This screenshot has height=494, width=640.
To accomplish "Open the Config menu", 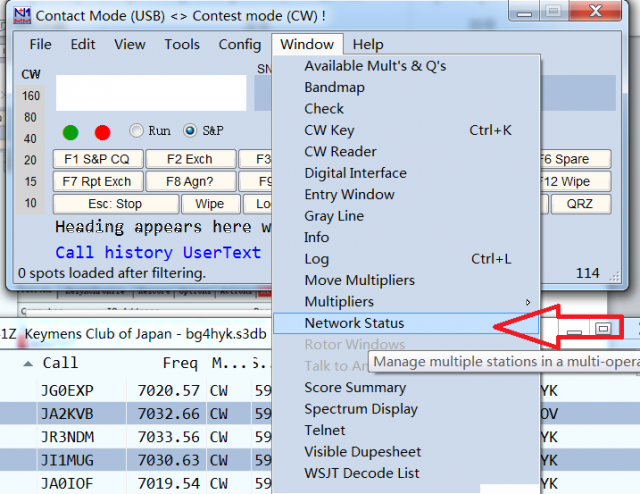I will pos(240,44).
